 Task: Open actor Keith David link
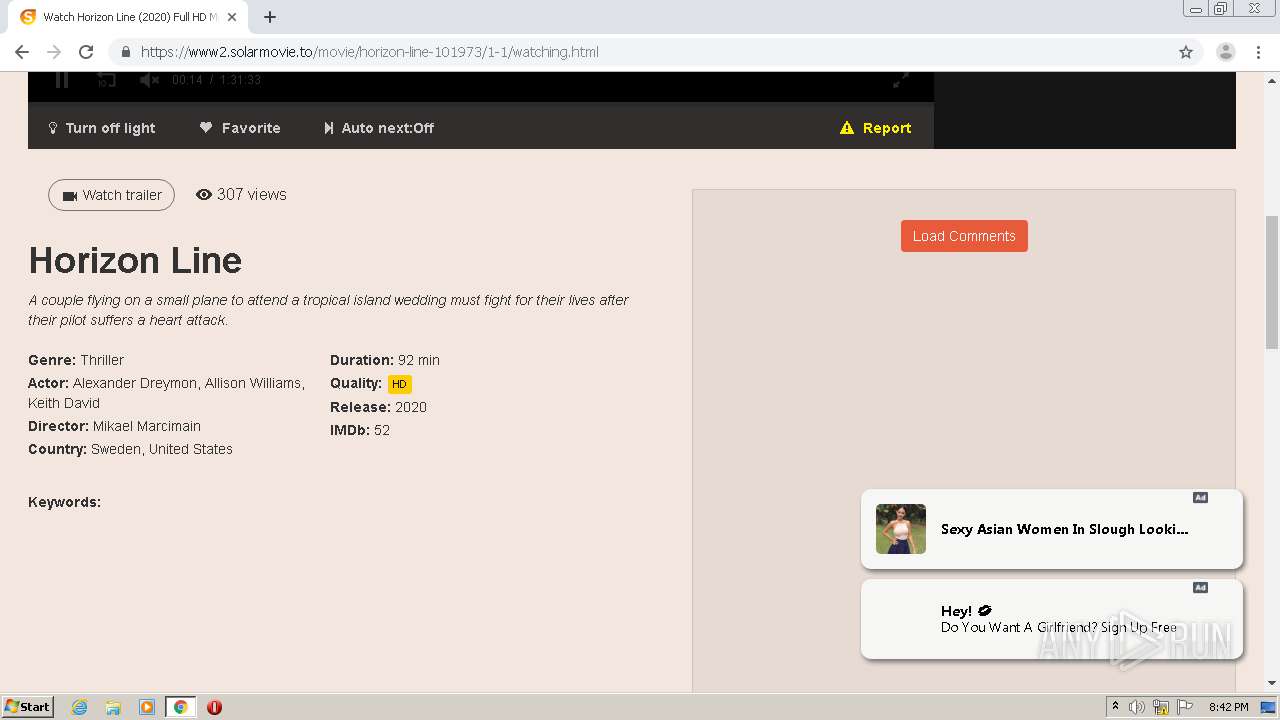64,403
